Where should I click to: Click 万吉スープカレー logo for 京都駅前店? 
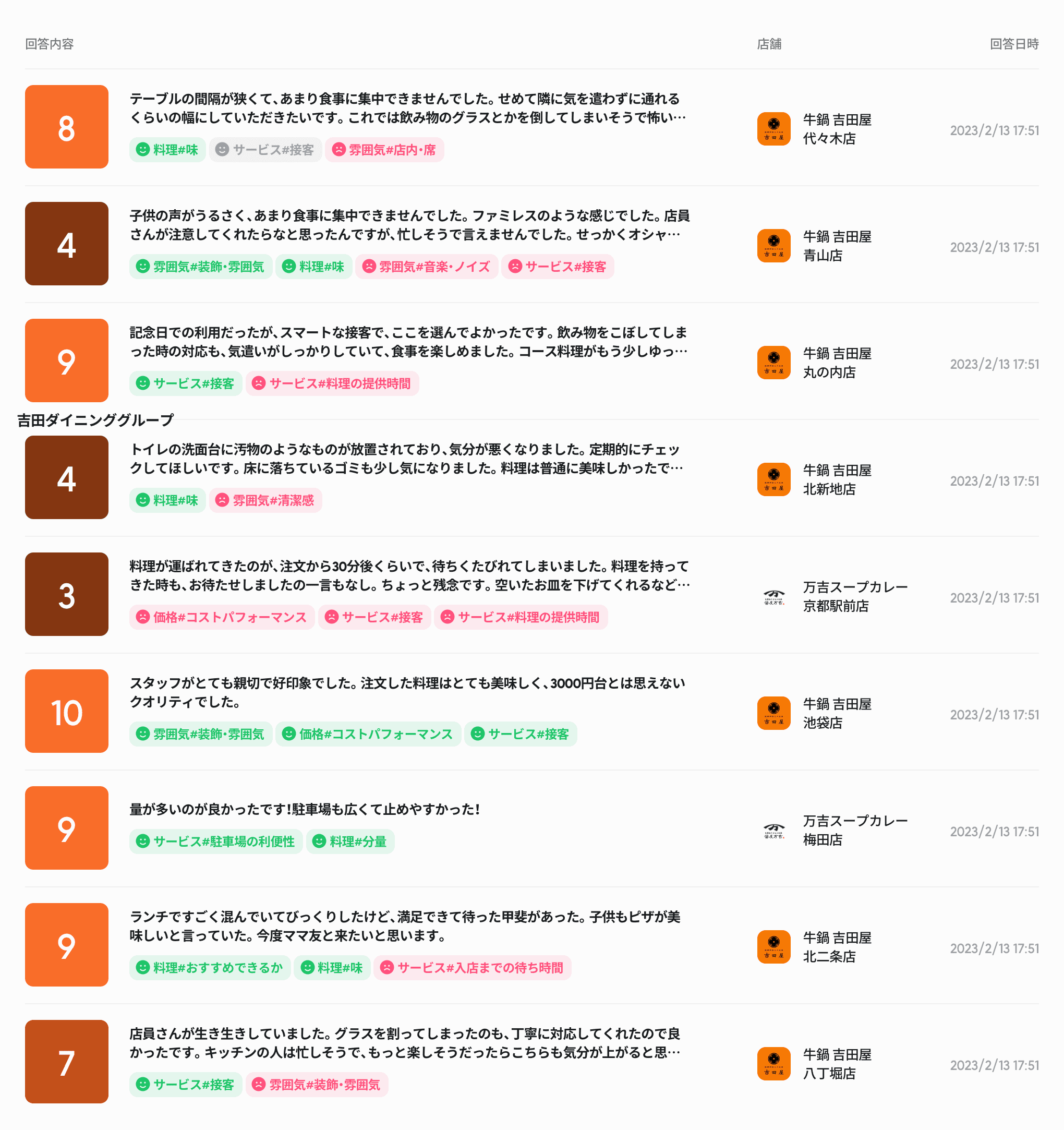(x=773, y=597)
